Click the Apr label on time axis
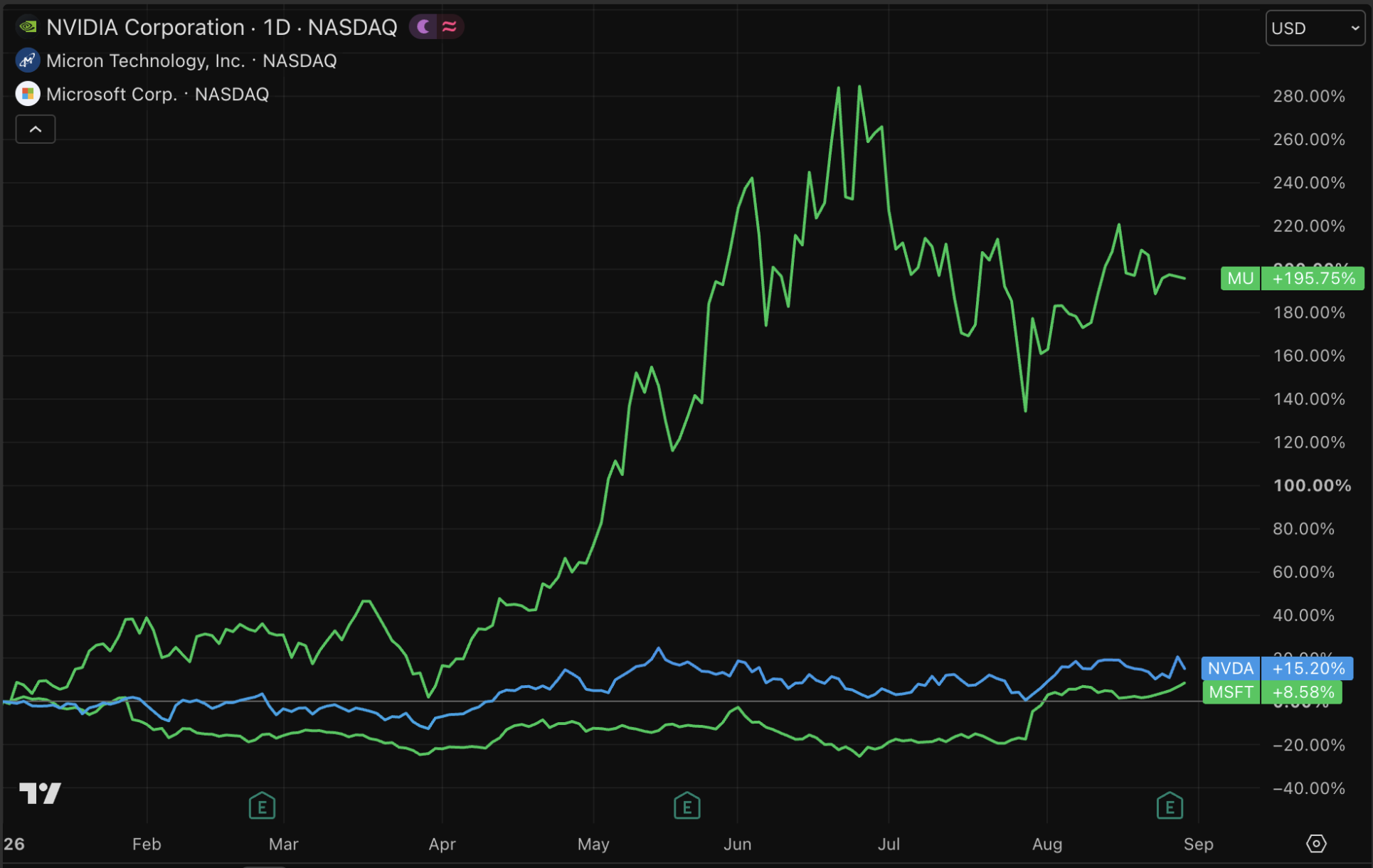Image resolution: width=1373 pixels, height=868 pixels. (442, 844)
